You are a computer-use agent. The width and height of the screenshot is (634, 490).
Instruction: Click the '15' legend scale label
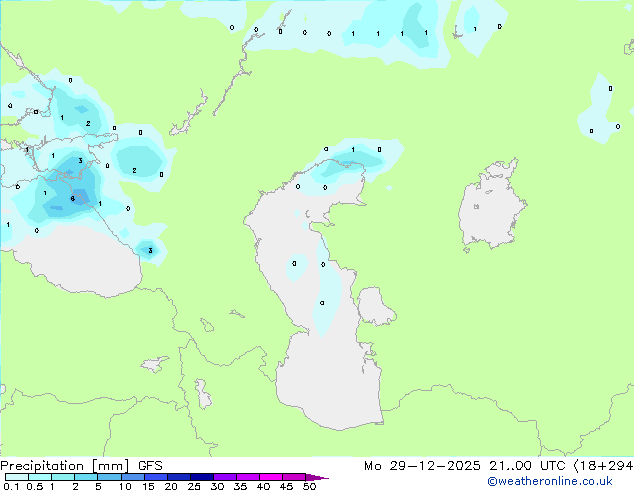[148, 486]
